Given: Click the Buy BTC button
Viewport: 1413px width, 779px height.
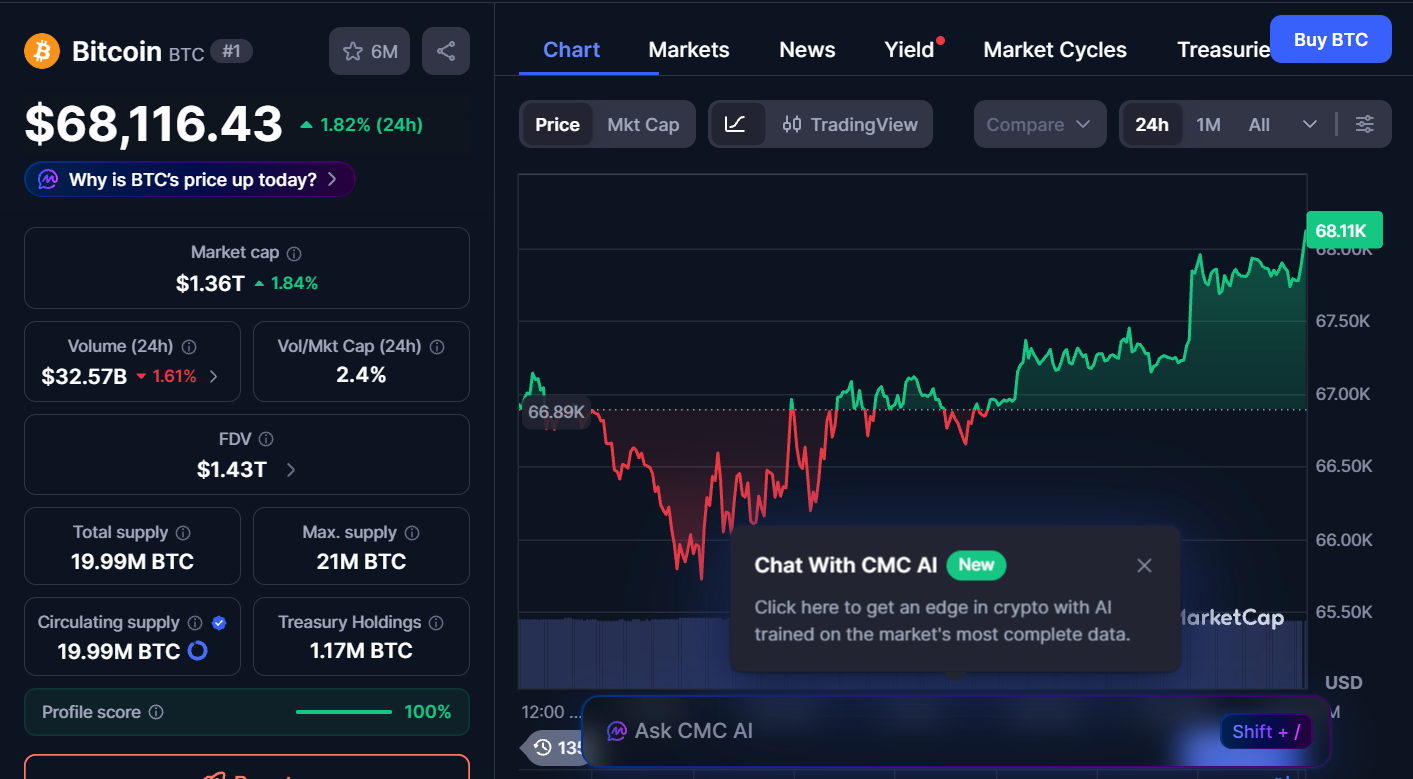Looking at the screenshot, I should pos(1330,40).
